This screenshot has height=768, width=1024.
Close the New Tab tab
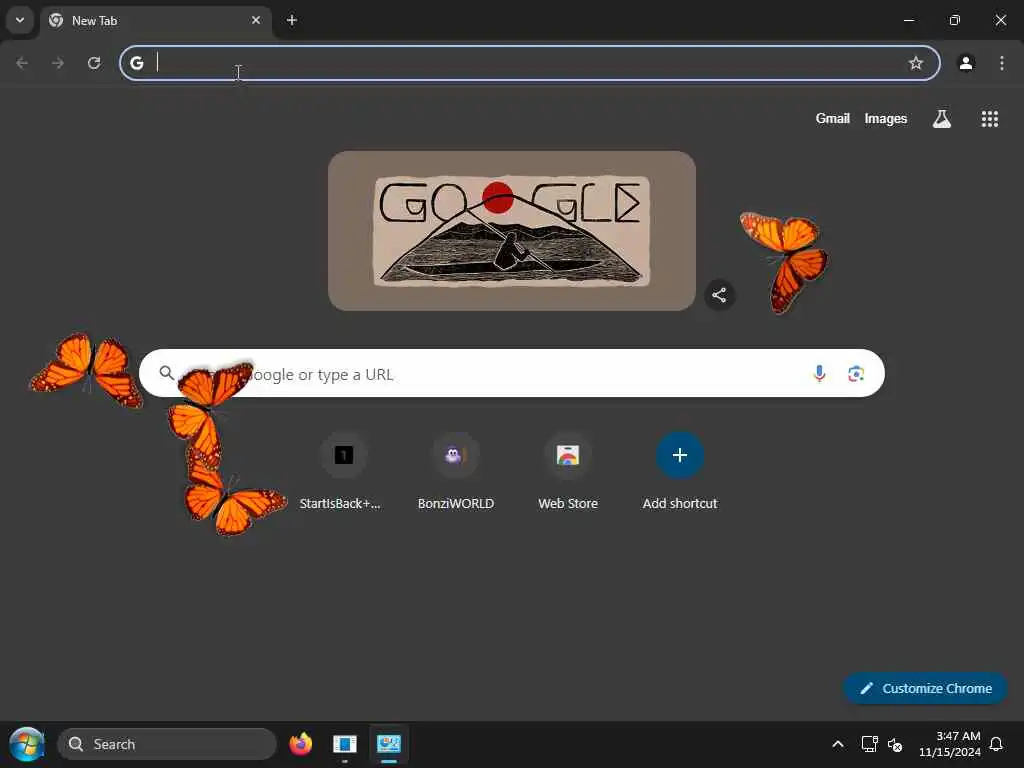[x=256, y=20]
